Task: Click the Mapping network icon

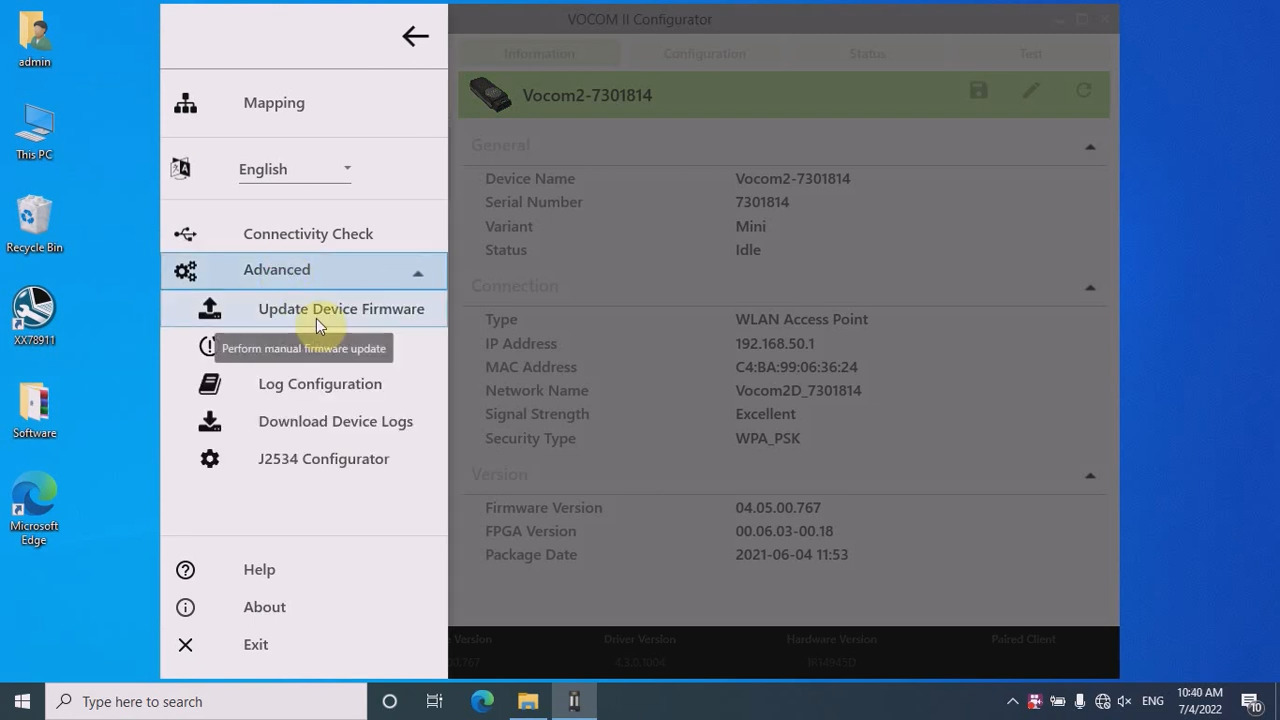Action: tap(185, 103)
